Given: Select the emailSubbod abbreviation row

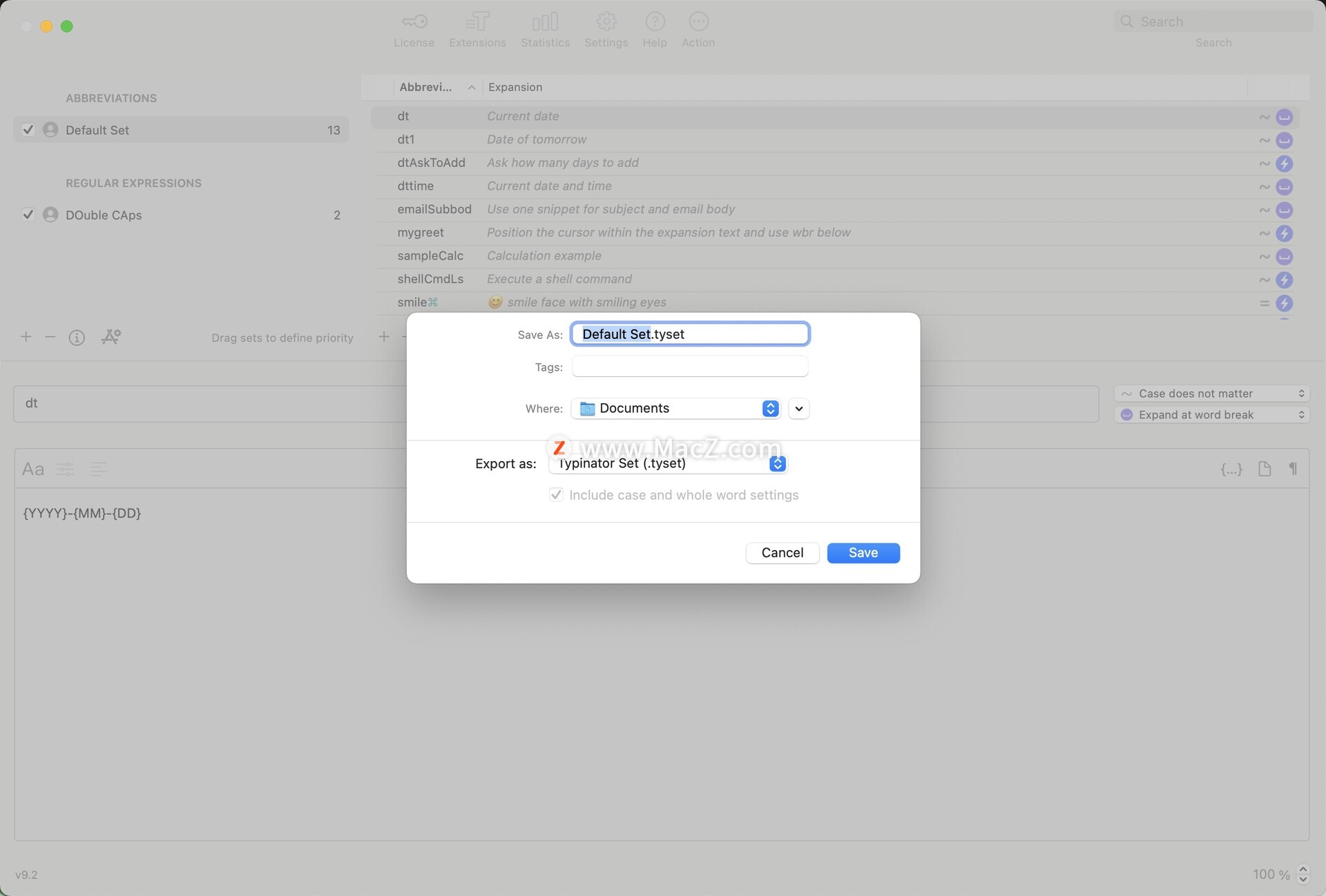Looking at the screenshot, I should 836,210.
